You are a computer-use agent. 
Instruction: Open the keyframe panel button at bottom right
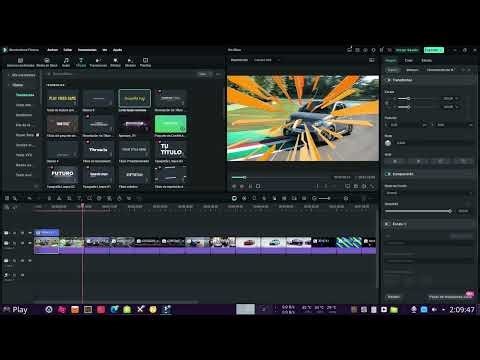click(x=450, y=297)
